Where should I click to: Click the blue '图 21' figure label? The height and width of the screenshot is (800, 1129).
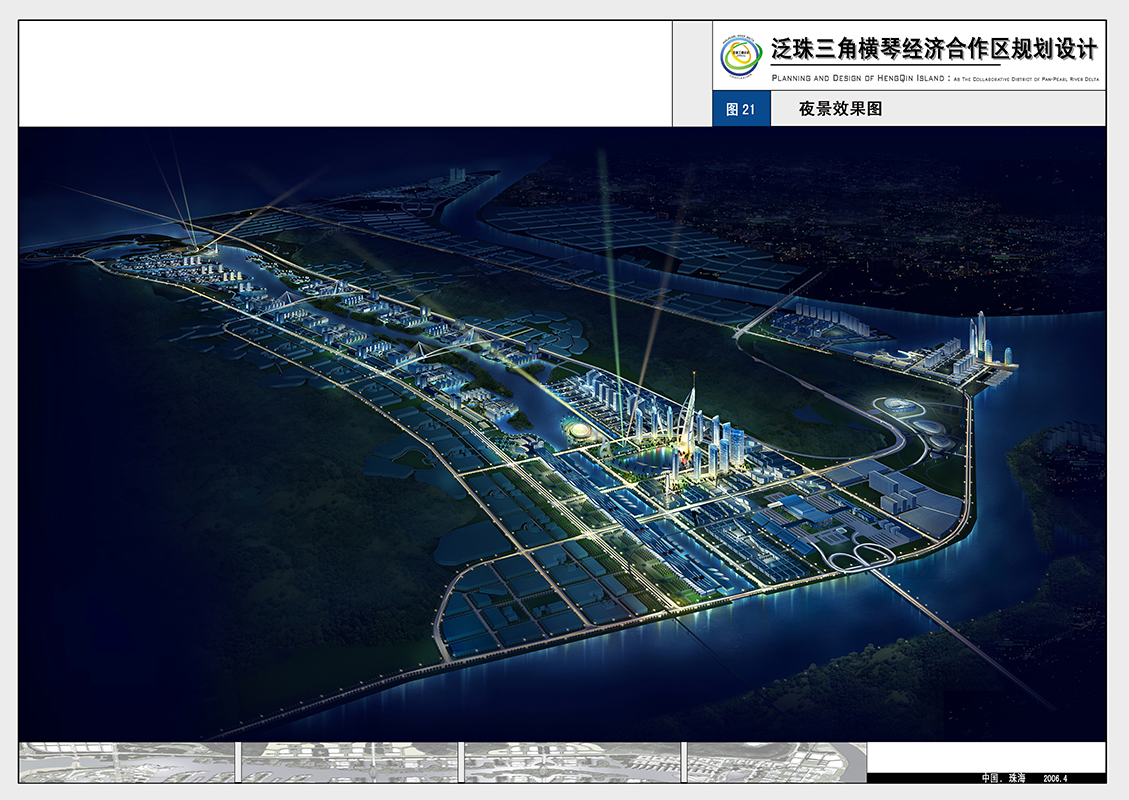pyautogui.click(x=741, y=109)
